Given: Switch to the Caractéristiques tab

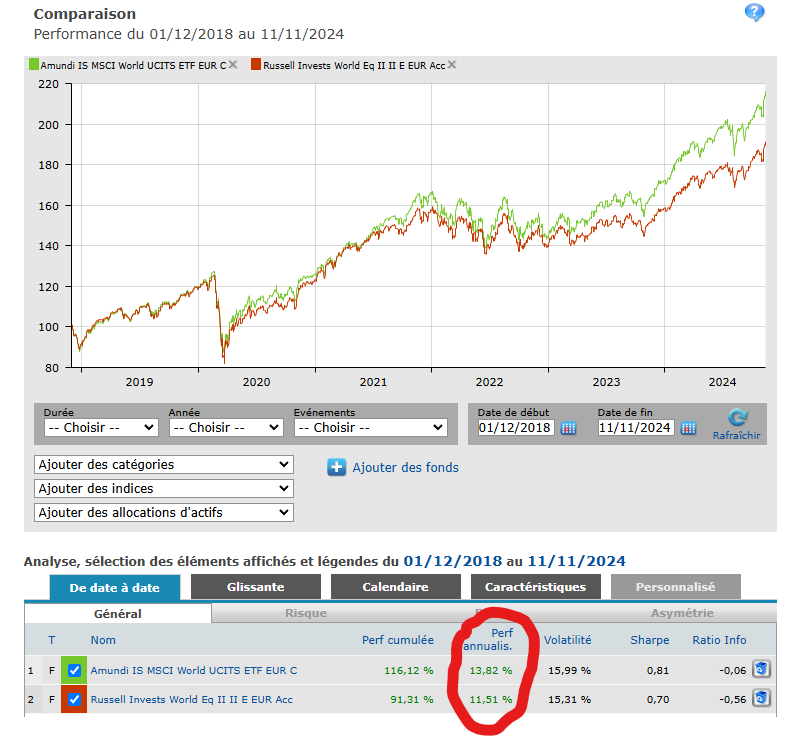Looking at the screenshot, I should point(536,587).
